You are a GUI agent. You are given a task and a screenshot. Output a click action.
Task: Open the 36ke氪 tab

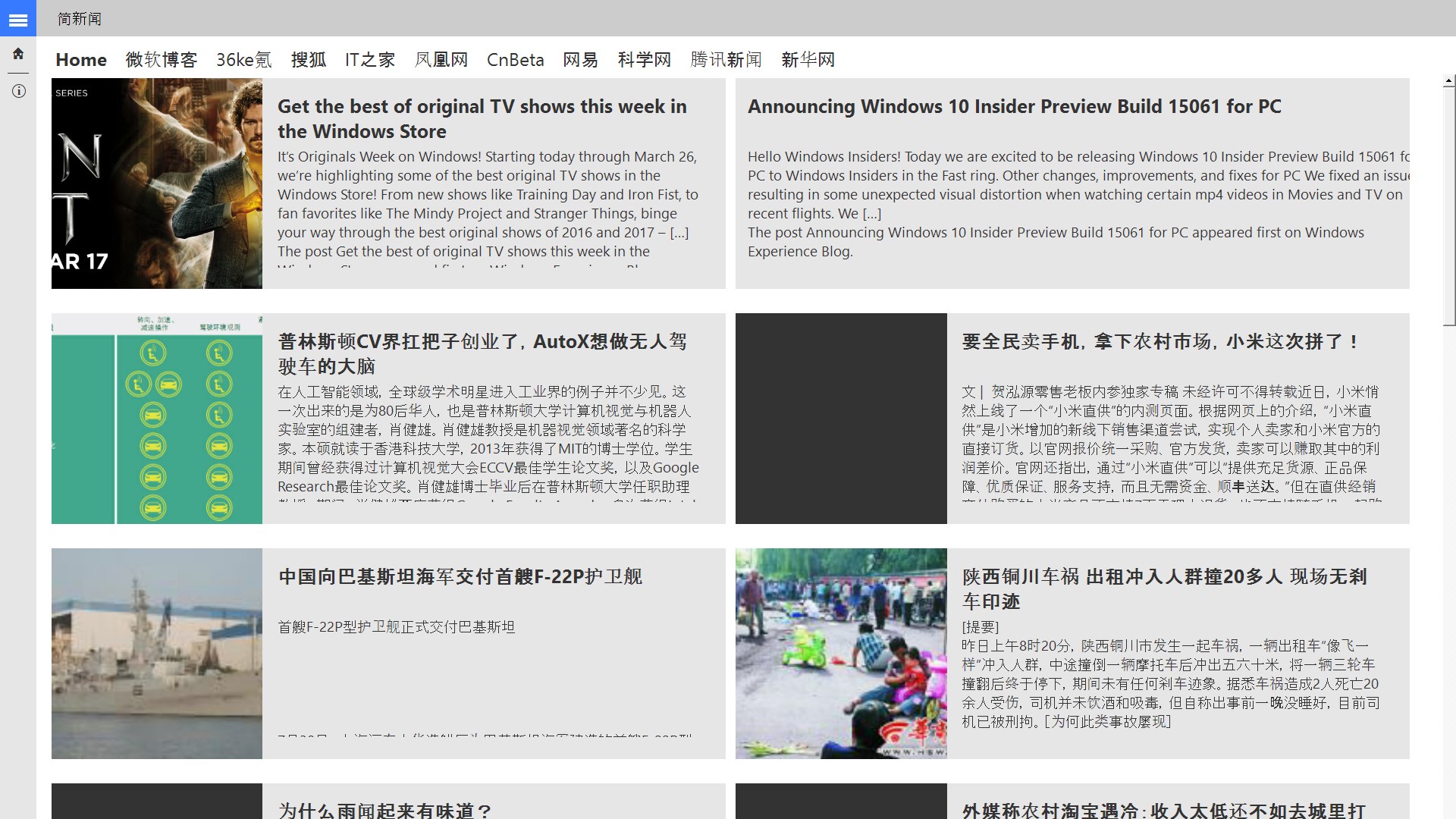click(x=243, y=60)
